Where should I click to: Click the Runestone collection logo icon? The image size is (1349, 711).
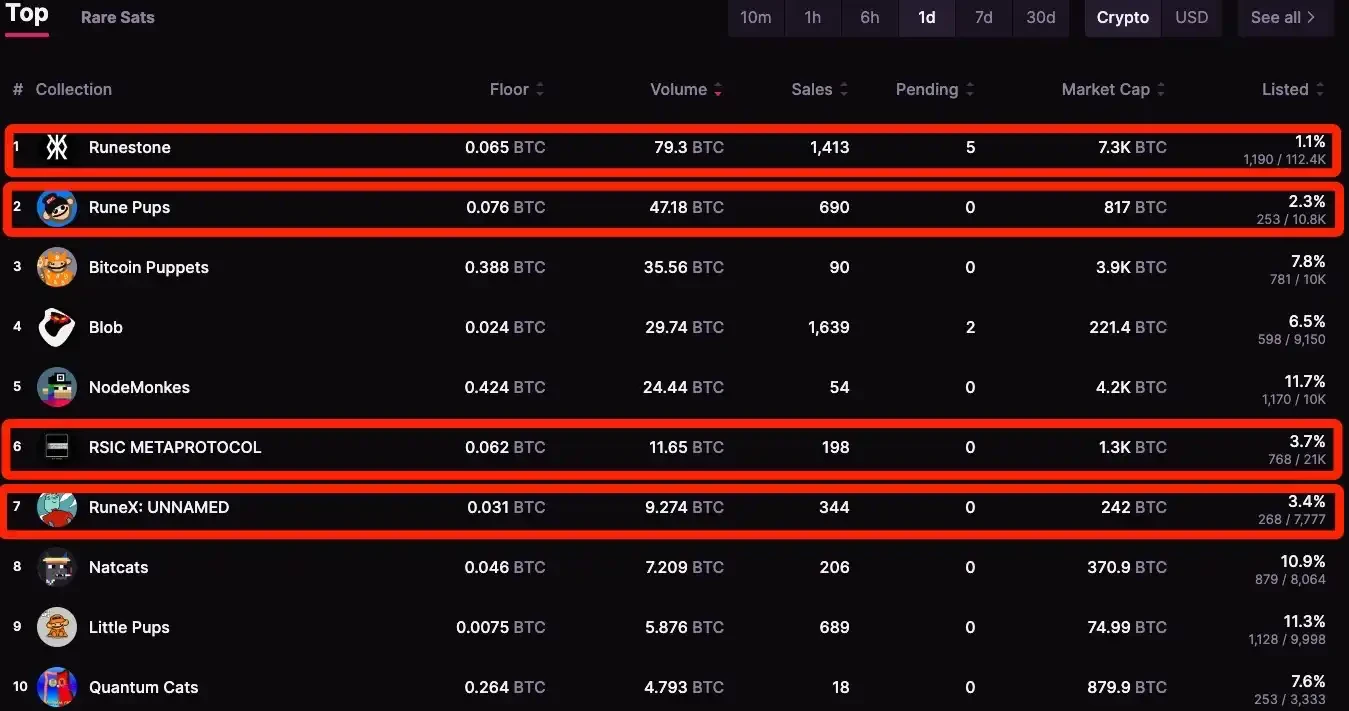[x=57, y=148]
